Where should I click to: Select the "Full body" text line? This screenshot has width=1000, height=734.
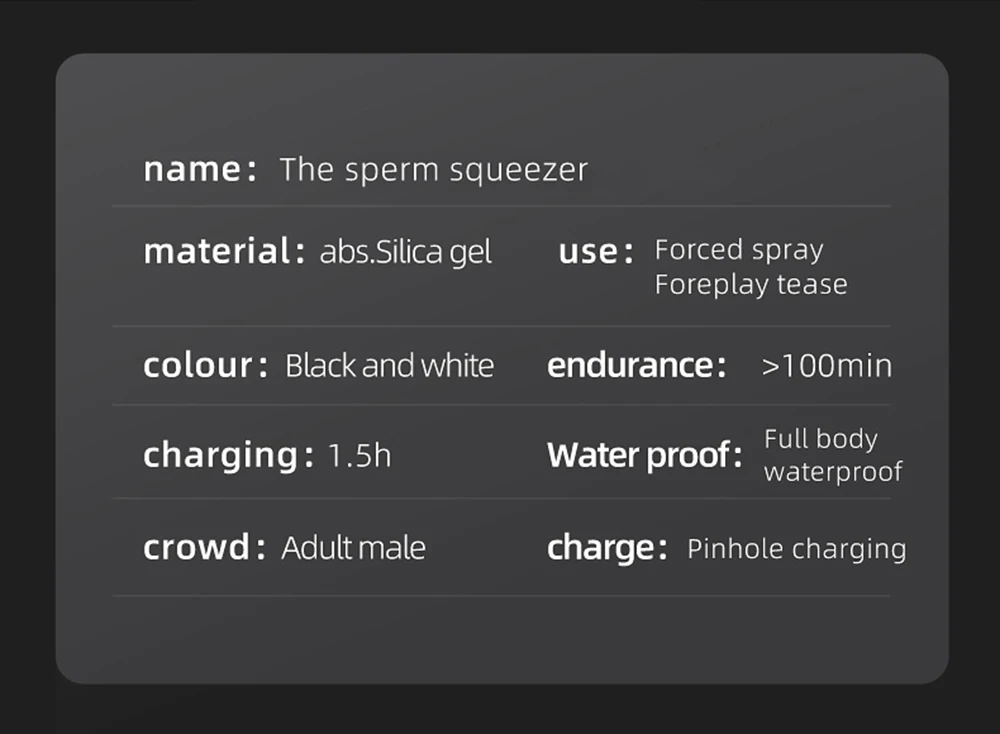click(x=821, y=439)
